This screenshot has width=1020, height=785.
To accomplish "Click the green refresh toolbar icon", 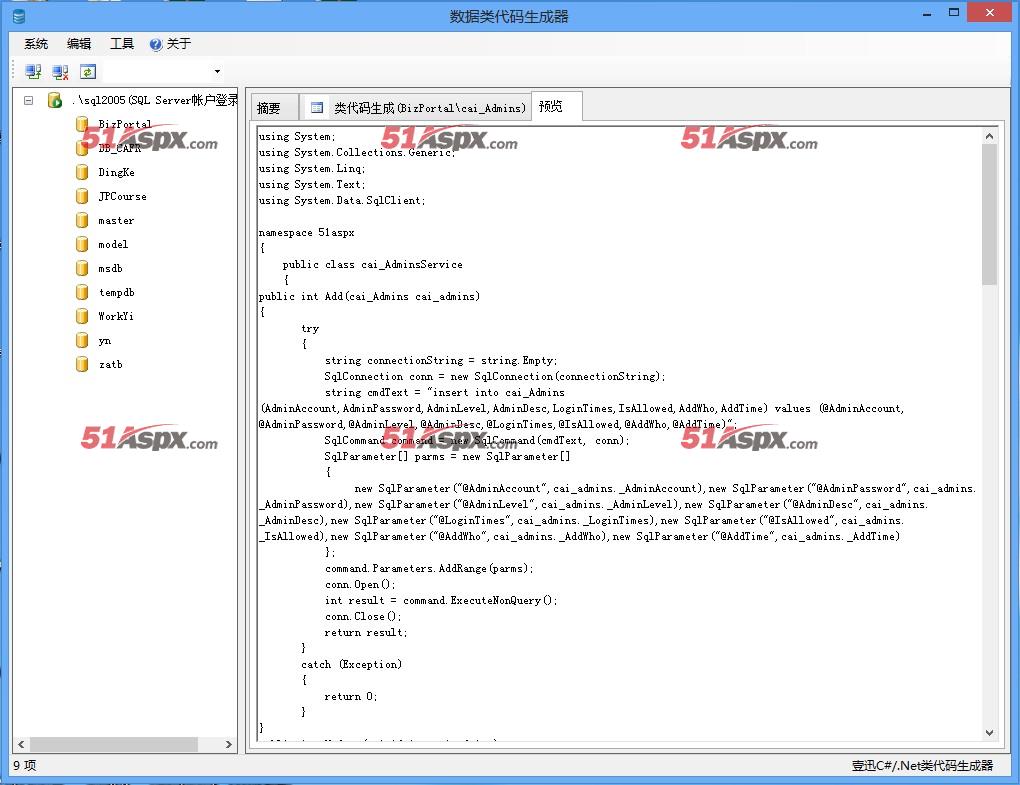I will 88,72.
